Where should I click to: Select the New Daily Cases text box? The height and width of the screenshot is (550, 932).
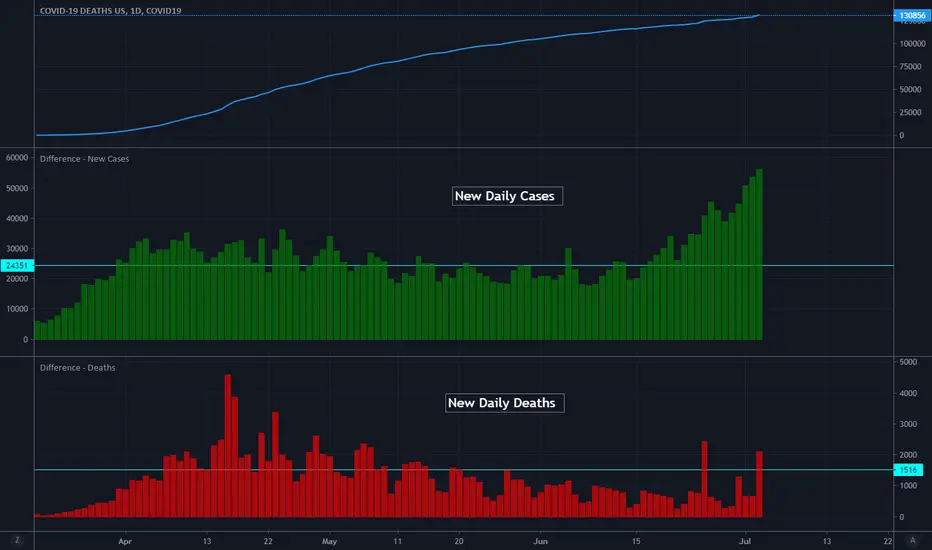point(507,196)
